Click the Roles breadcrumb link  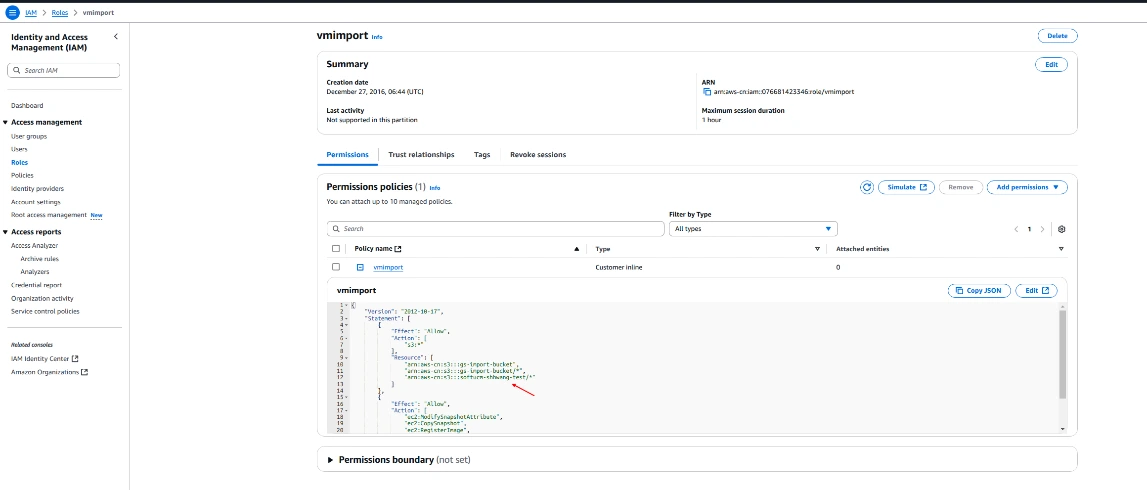tap(60, 12)
